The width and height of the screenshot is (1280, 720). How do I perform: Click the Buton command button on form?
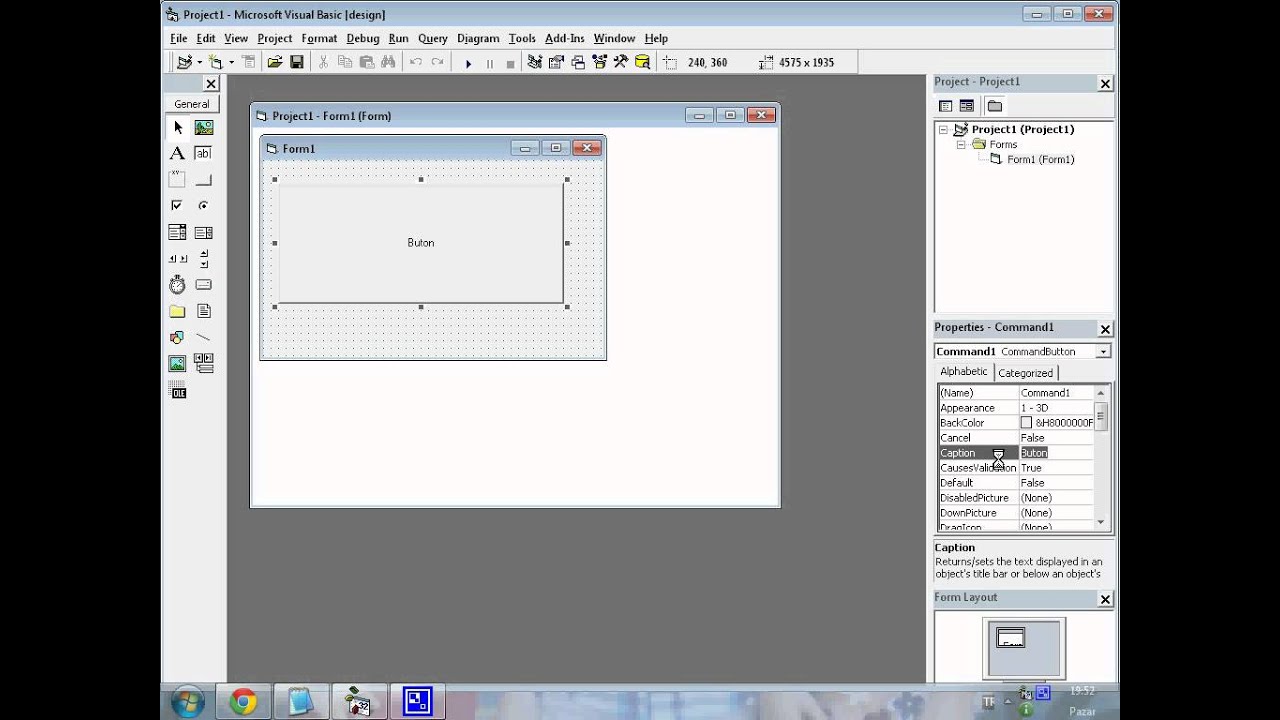[421, 243]
